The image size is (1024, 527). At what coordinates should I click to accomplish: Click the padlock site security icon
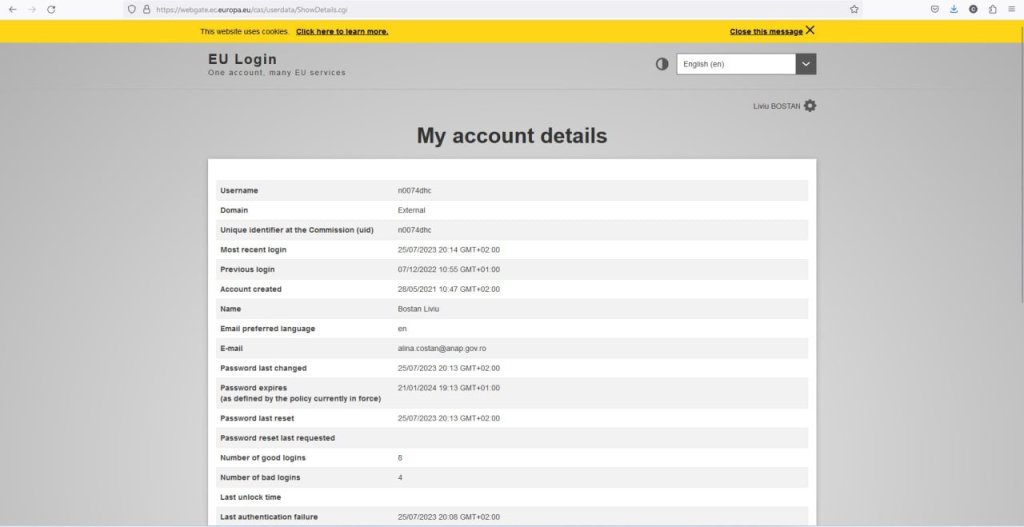[x=146, y=9]
